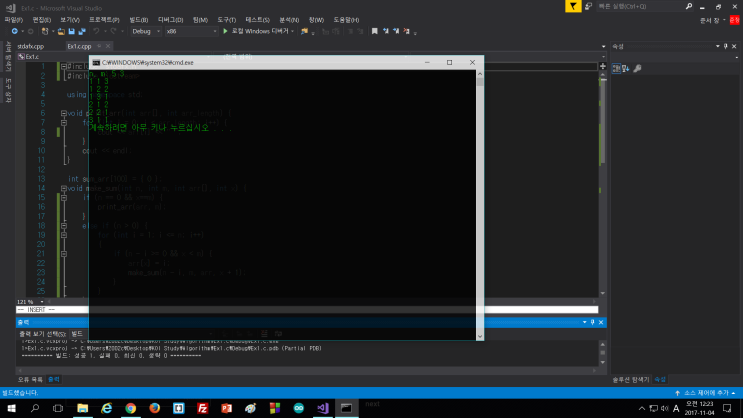This screenshot has height=418, width=743.
Task: Open the 보기(V) menu
Action: [70, 20]
